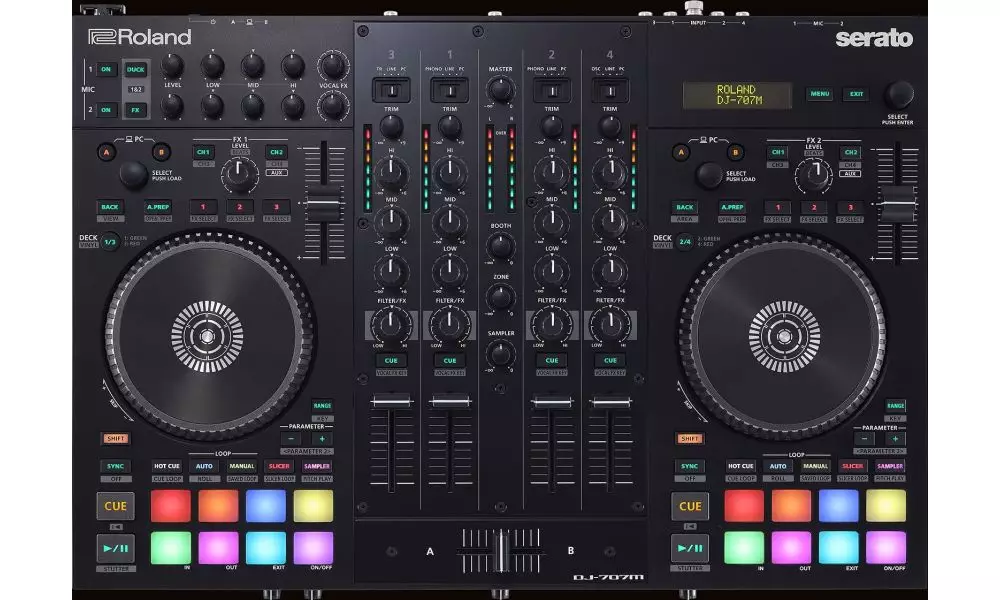Trigger the pink OUT pad on left deck
This screenshot has height=600, width=1000.
(218, 548)
